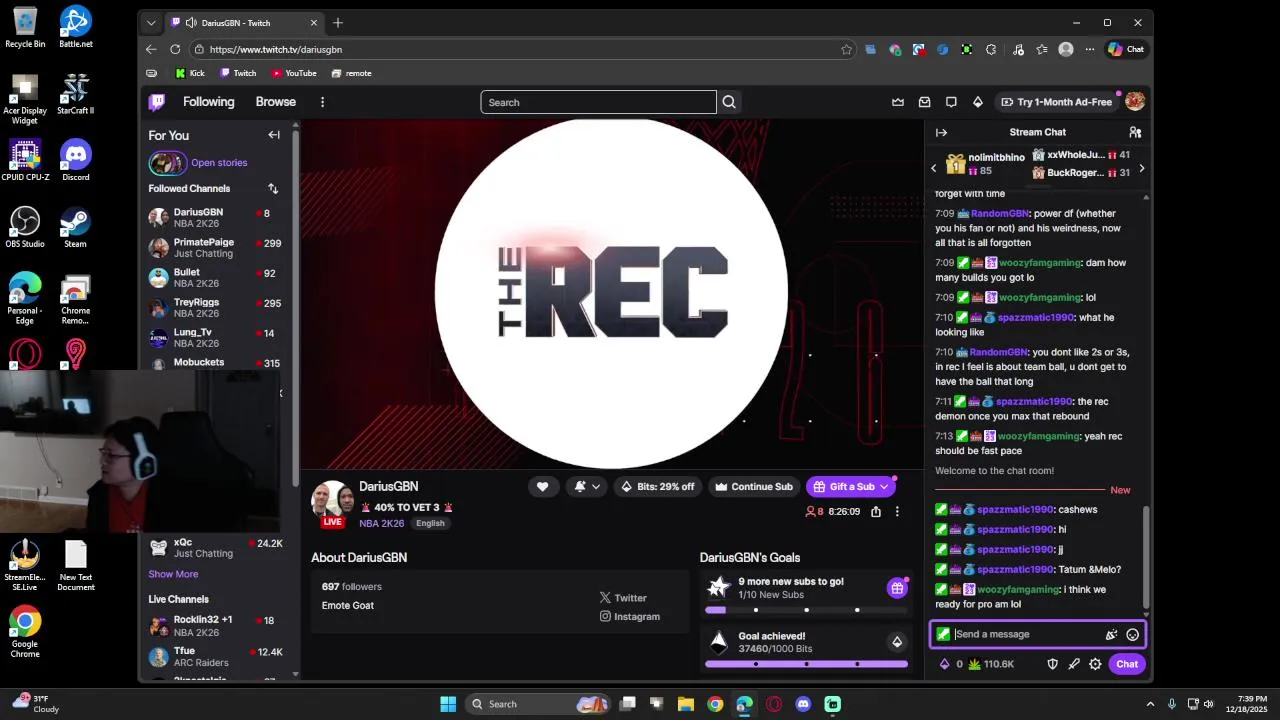Share the stream via share icon
The width and height of the screenshot is (1280, 720).
[876, 511]
